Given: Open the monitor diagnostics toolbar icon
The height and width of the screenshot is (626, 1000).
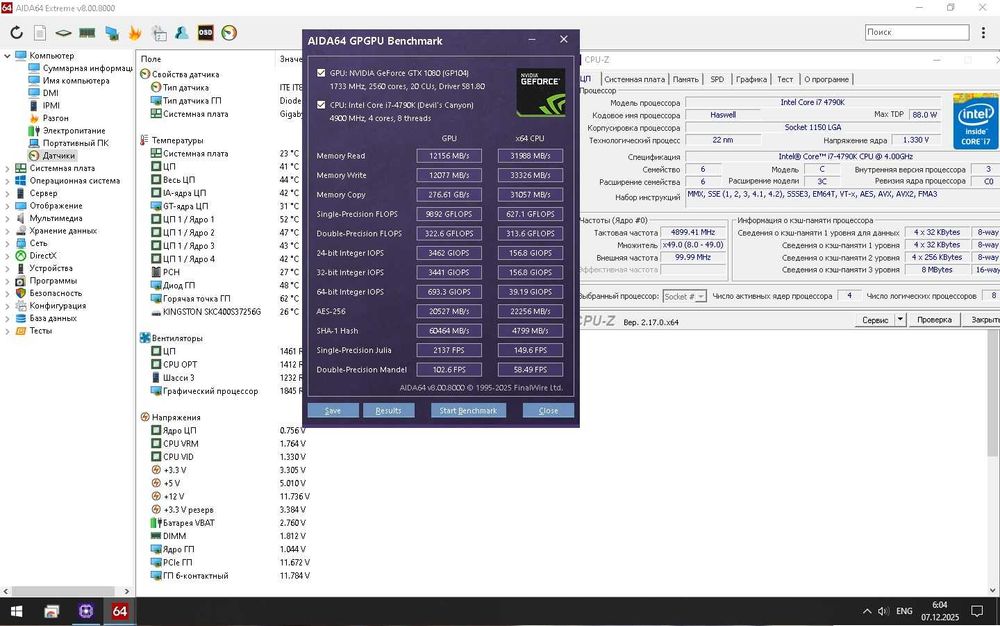Looking at the screenshot, I should coord(112,33).
